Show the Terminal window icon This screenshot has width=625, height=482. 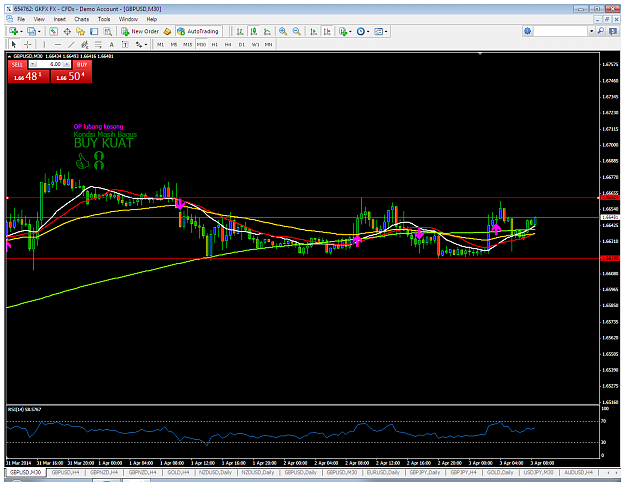click(x=94, y=31)
